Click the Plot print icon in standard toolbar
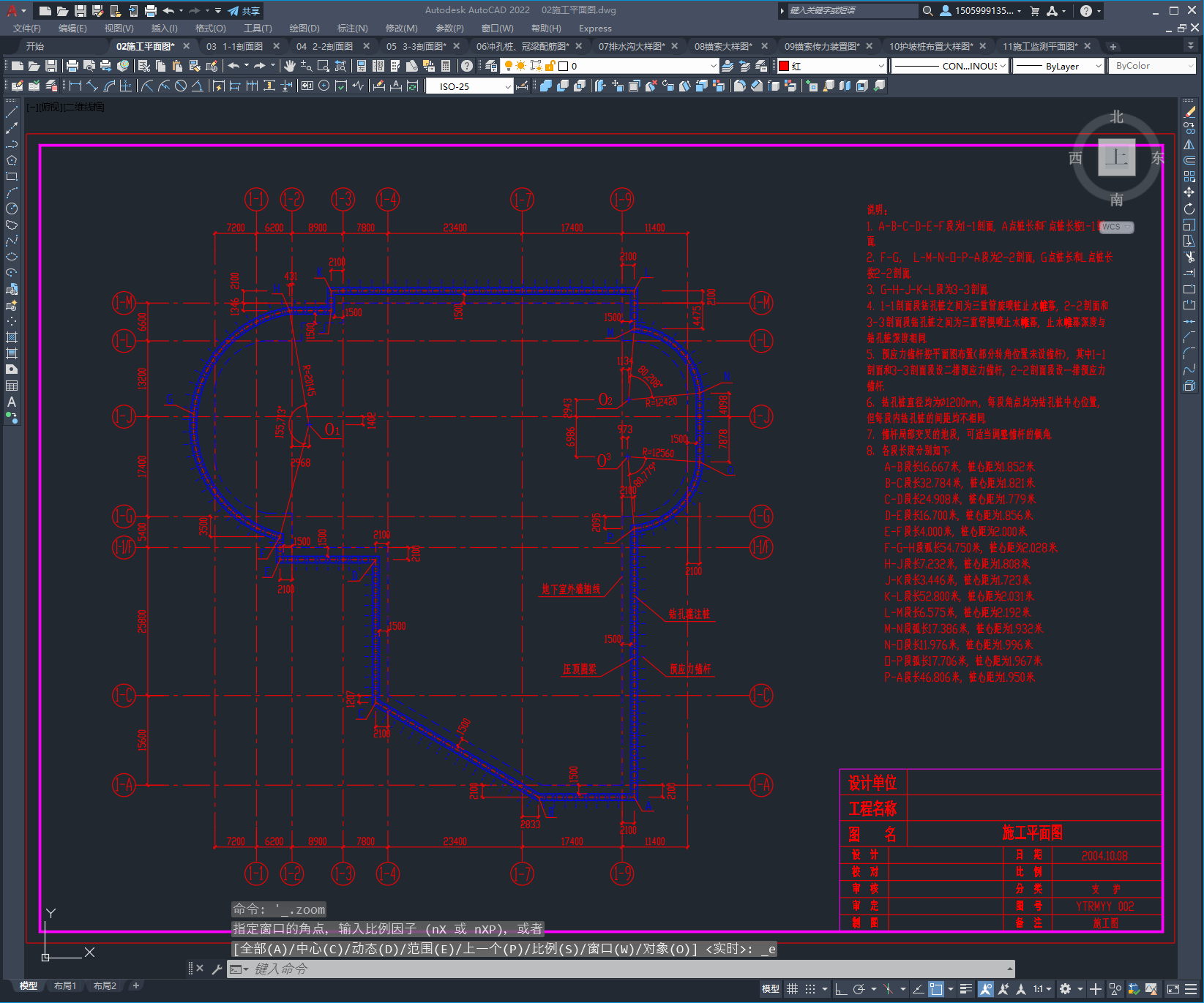The image size is (1204, 1003). pyautogui.click(x=72, y=66)
